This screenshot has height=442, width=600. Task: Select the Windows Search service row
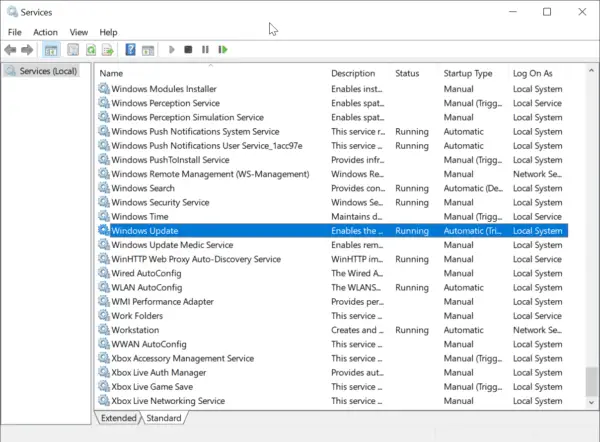point(143,188)
